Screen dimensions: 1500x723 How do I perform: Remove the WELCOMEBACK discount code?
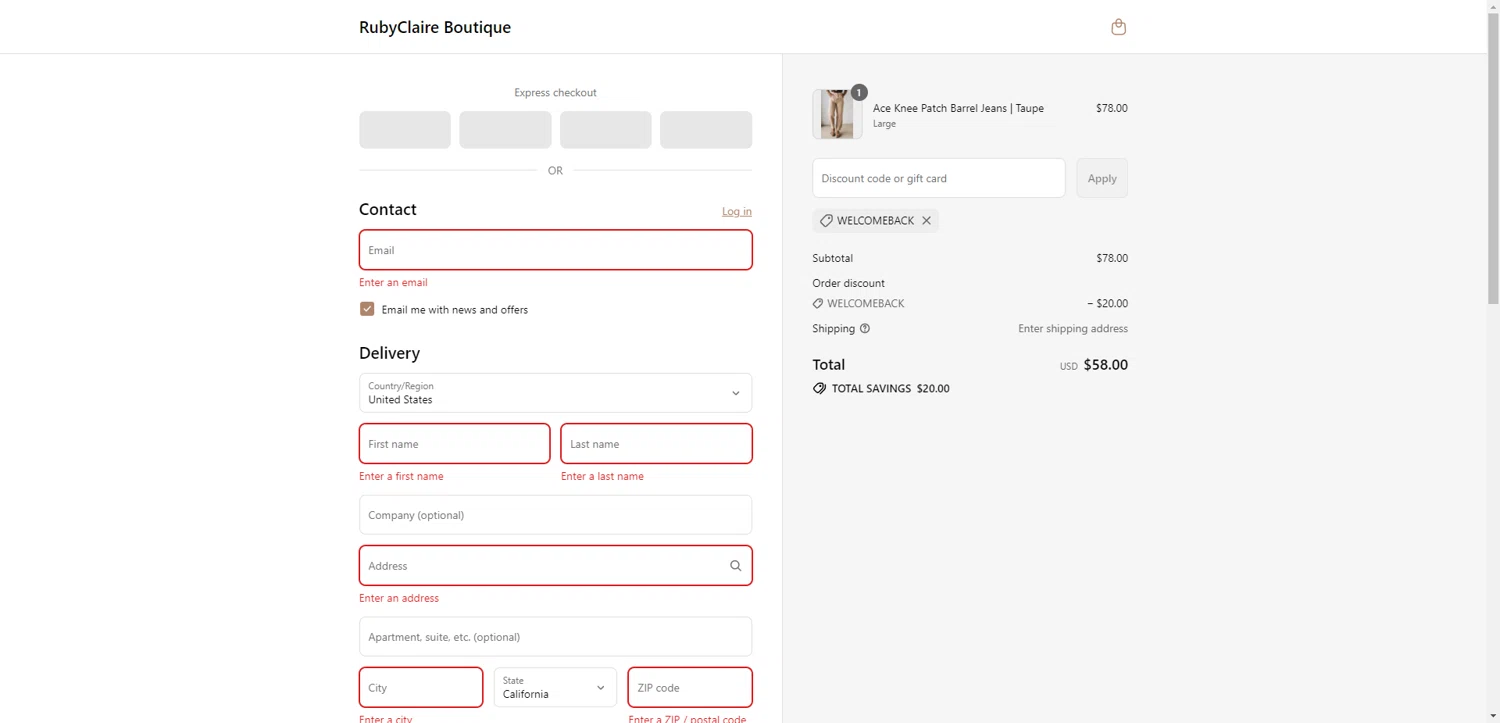(x=926, y=221)
